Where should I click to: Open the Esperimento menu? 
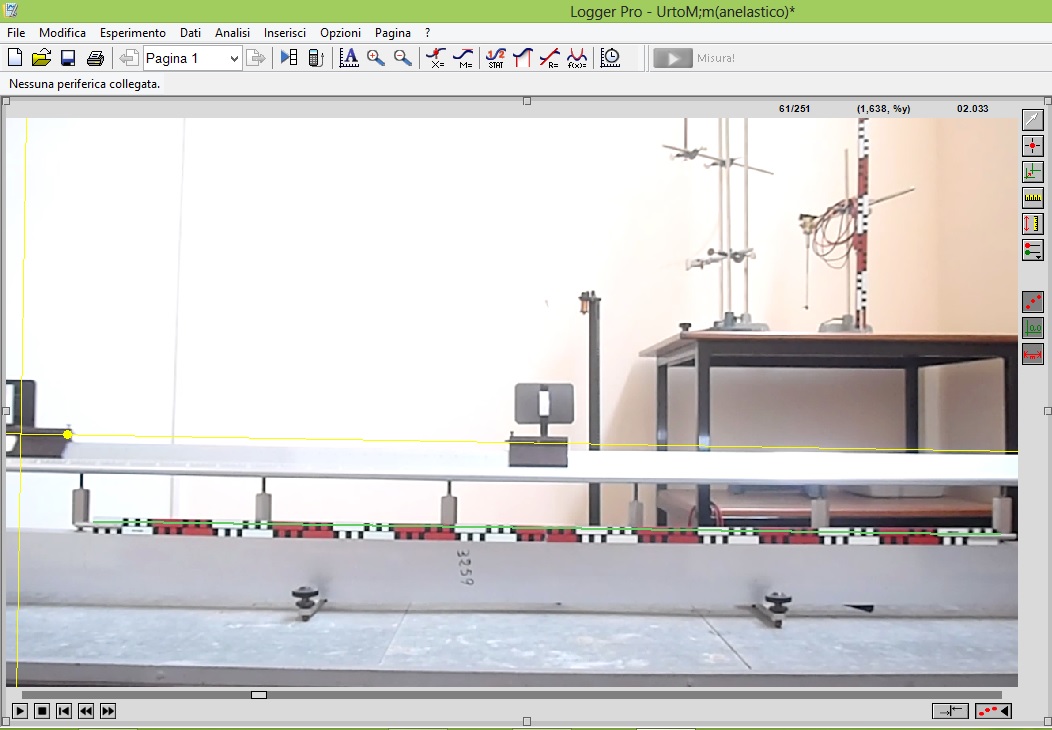coord(133,33)
